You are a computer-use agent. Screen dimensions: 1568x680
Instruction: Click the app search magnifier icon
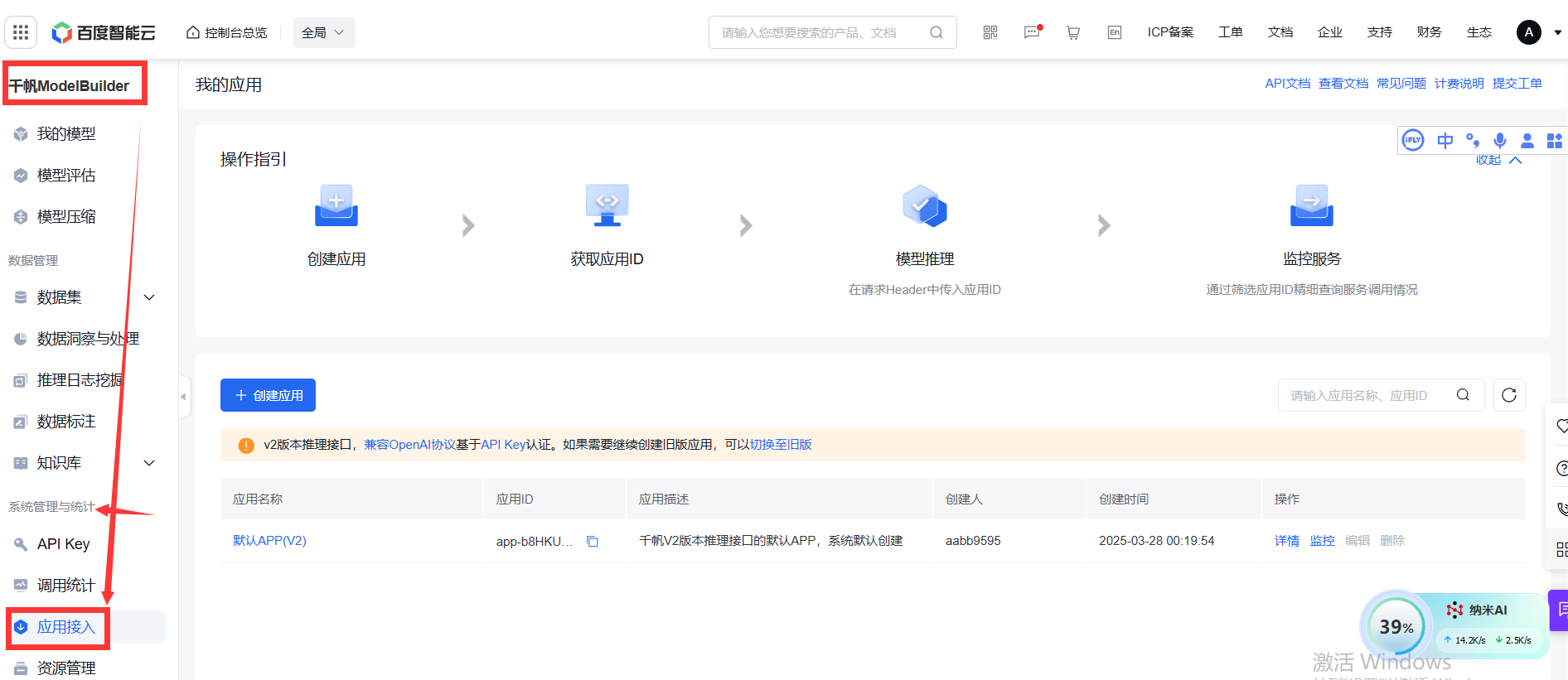tap(1464, 395)
